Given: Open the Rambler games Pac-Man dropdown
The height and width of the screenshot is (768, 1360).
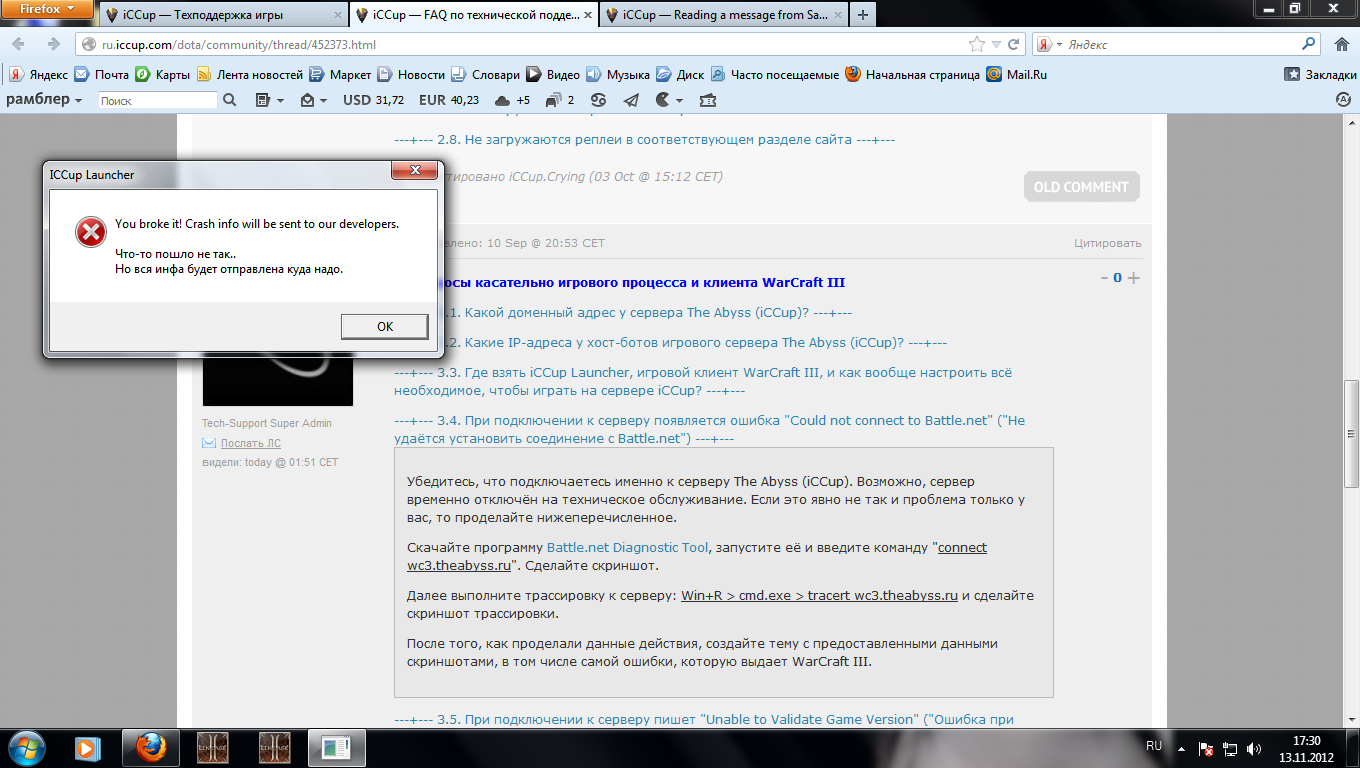Looking at the screenshot, I should point(669,100).
